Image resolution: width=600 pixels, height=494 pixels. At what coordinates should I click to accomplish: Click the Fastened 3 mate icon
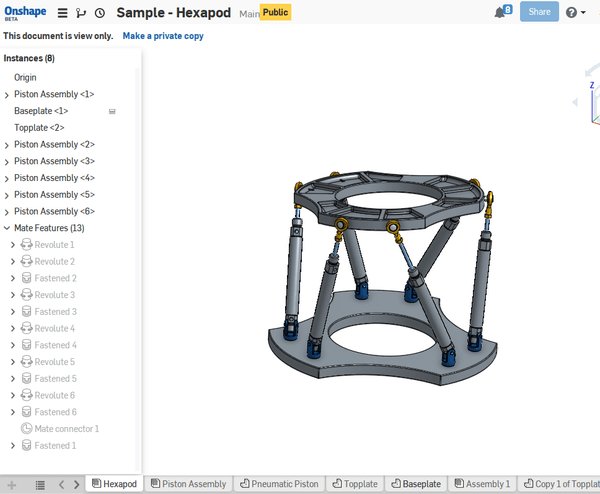[26, 311]
